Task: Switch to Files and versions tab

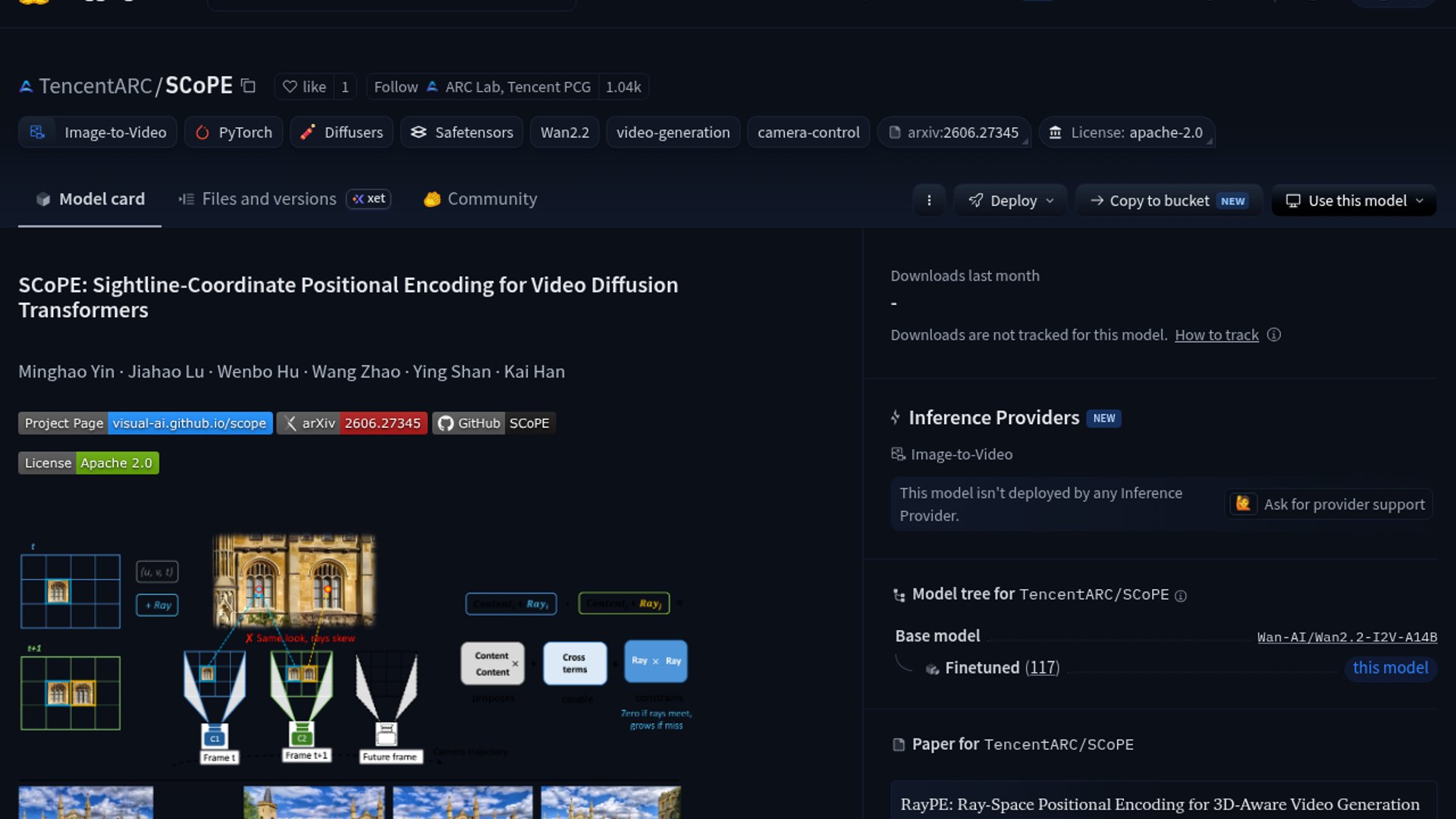Action: point(284,199)
